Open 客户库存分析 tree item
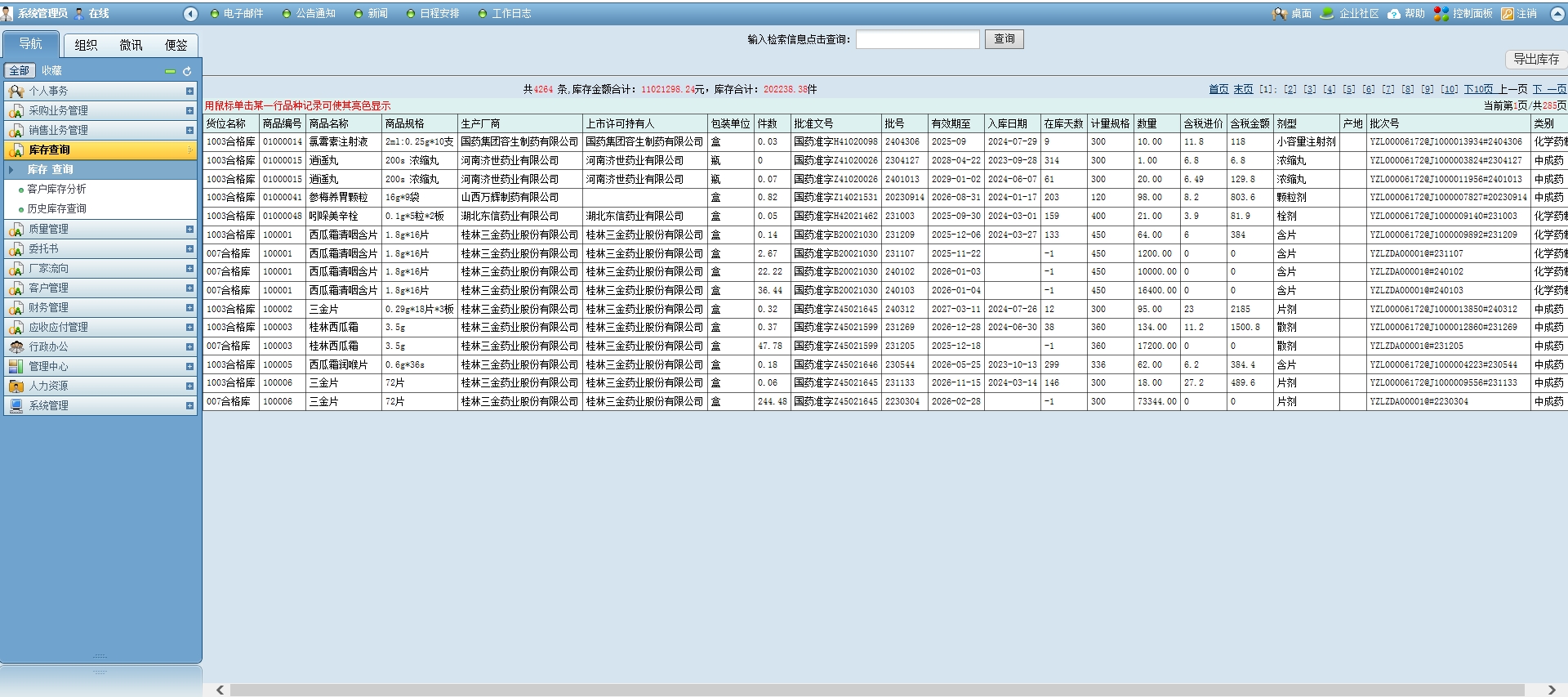The height and width of the screenshot is (697, 1568). point(56,189)
